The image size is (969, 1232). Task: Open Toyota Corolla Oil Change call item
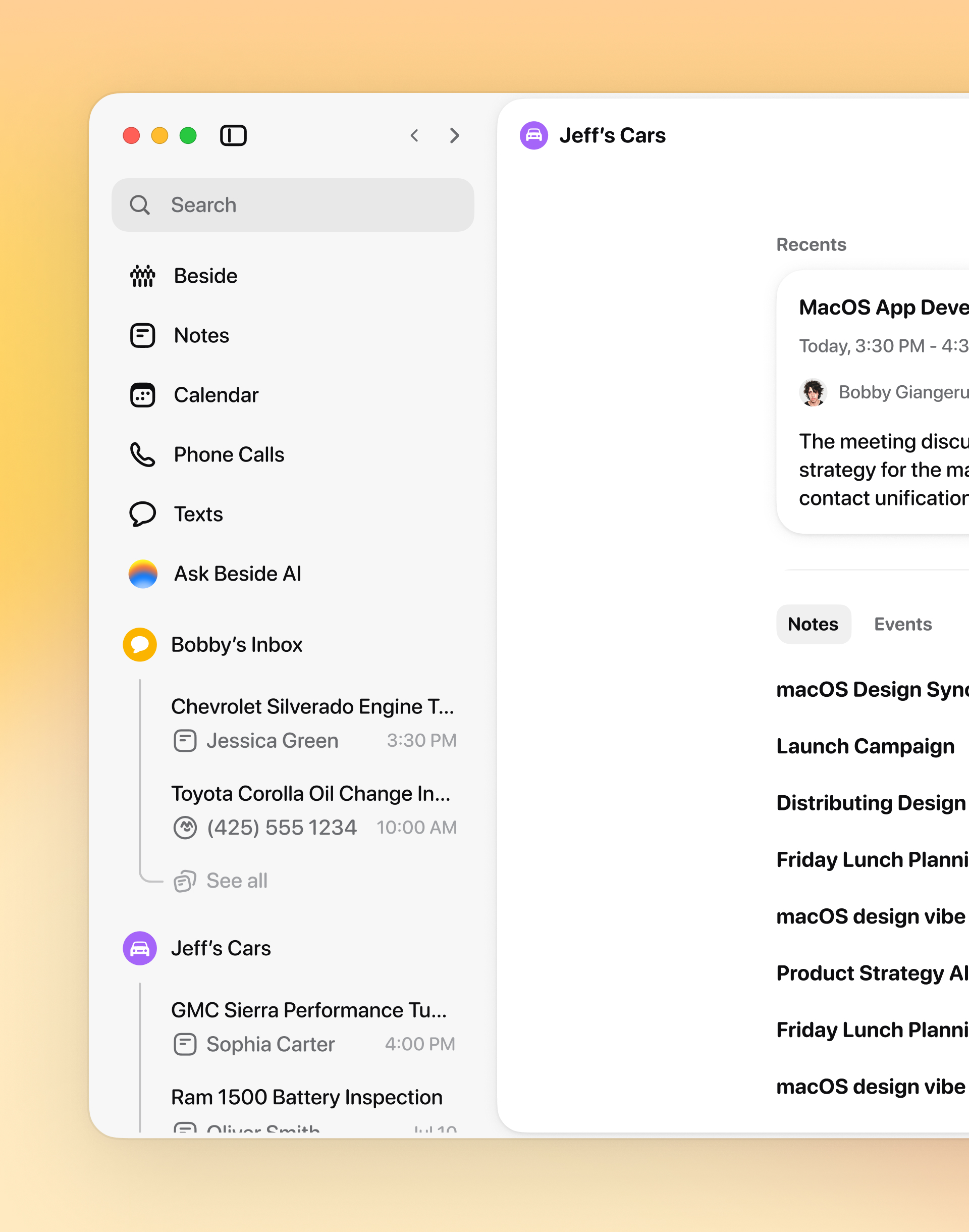click(311, 793)
